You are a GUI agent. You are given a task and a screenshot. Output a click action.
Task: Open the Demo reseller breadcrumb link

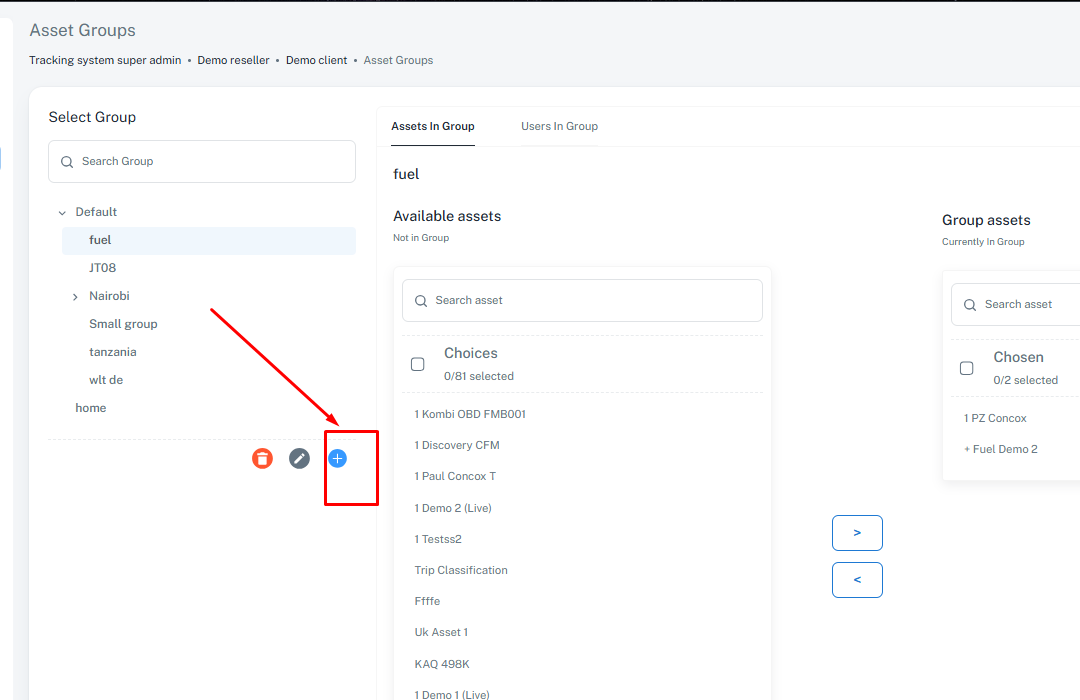[233, 60]
